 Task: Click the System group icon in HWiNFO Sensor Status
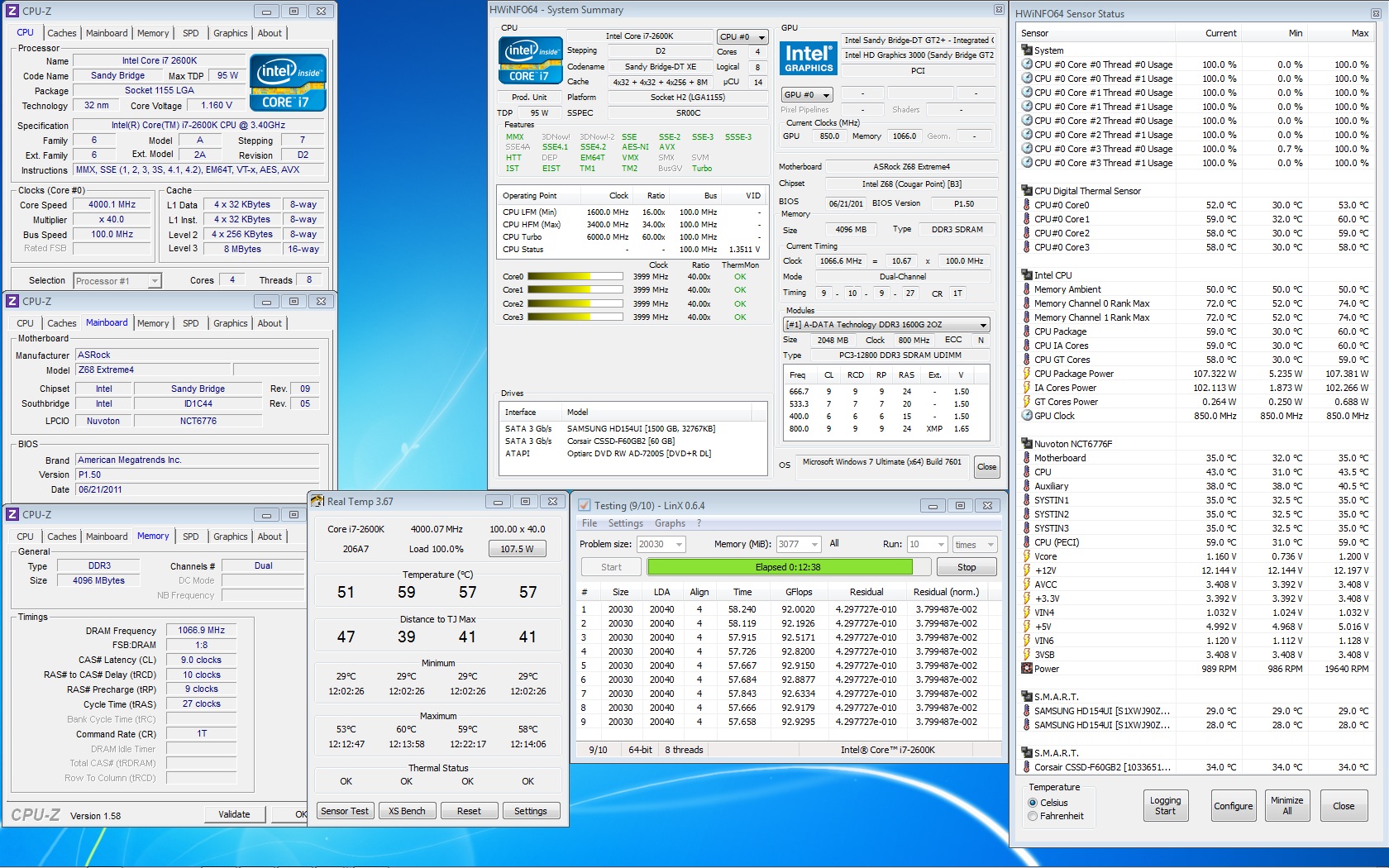(1027, 50)
